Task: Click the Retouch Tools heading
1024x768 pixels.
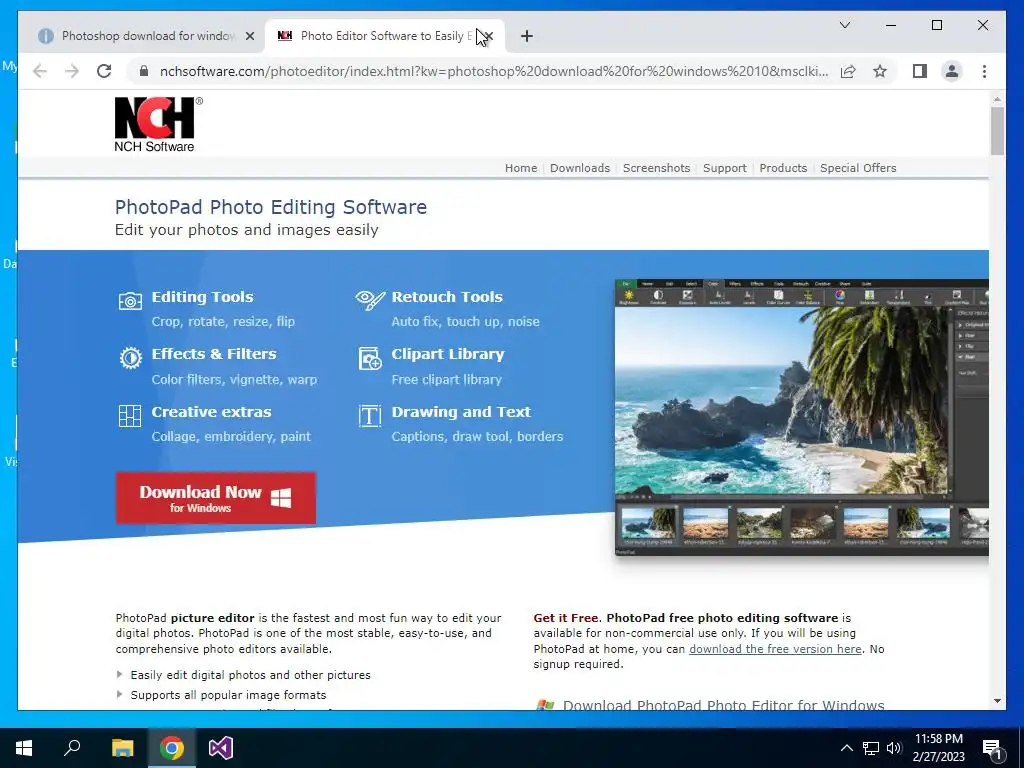Action: point(447,296)
